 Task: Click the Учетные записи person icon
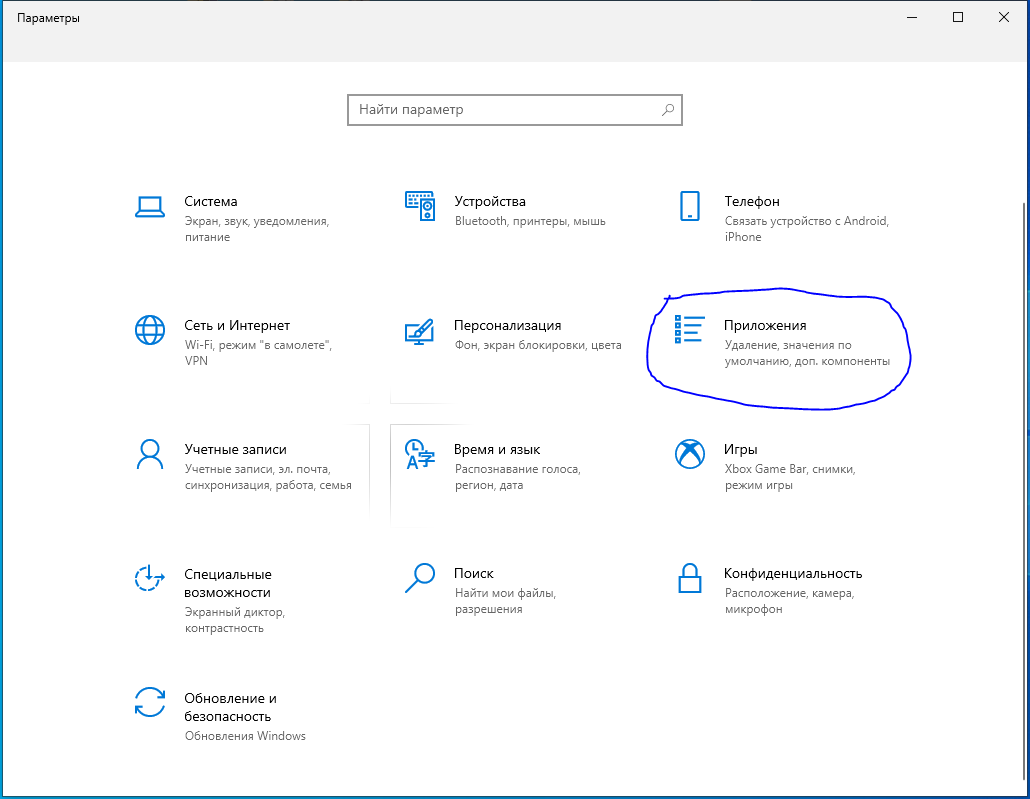click(x=150, y=454)
